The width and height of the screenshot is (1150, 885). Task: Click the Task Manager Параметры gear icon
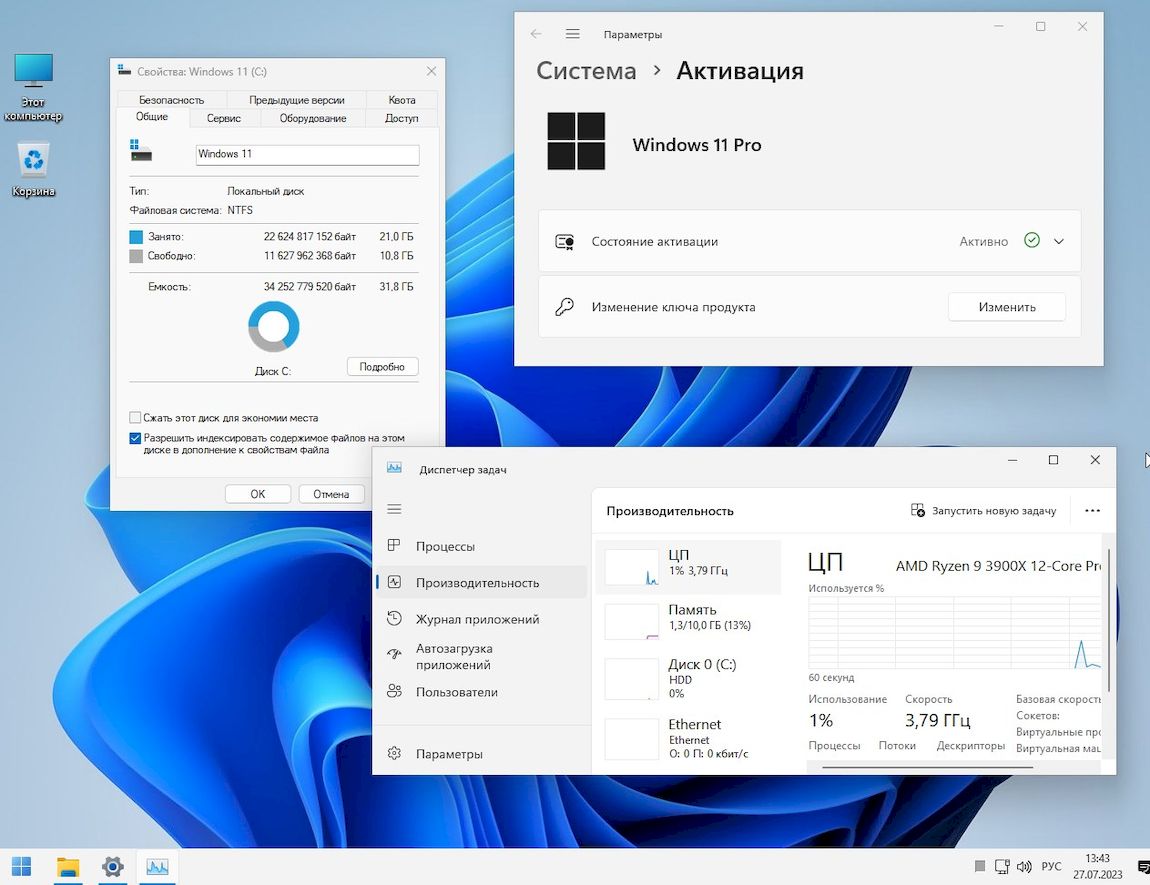tap(394, 753)
